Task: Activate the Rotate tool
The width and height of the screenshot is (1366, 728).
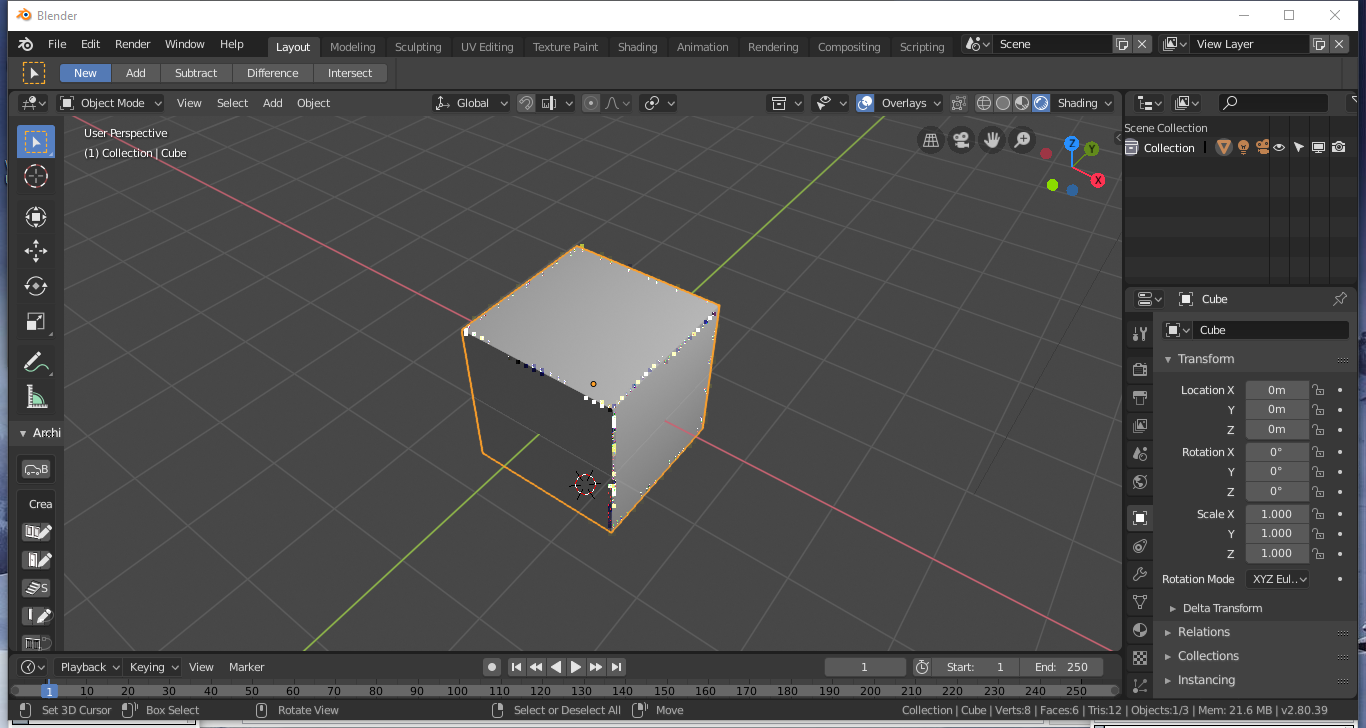Action: [x=36, y=286]
